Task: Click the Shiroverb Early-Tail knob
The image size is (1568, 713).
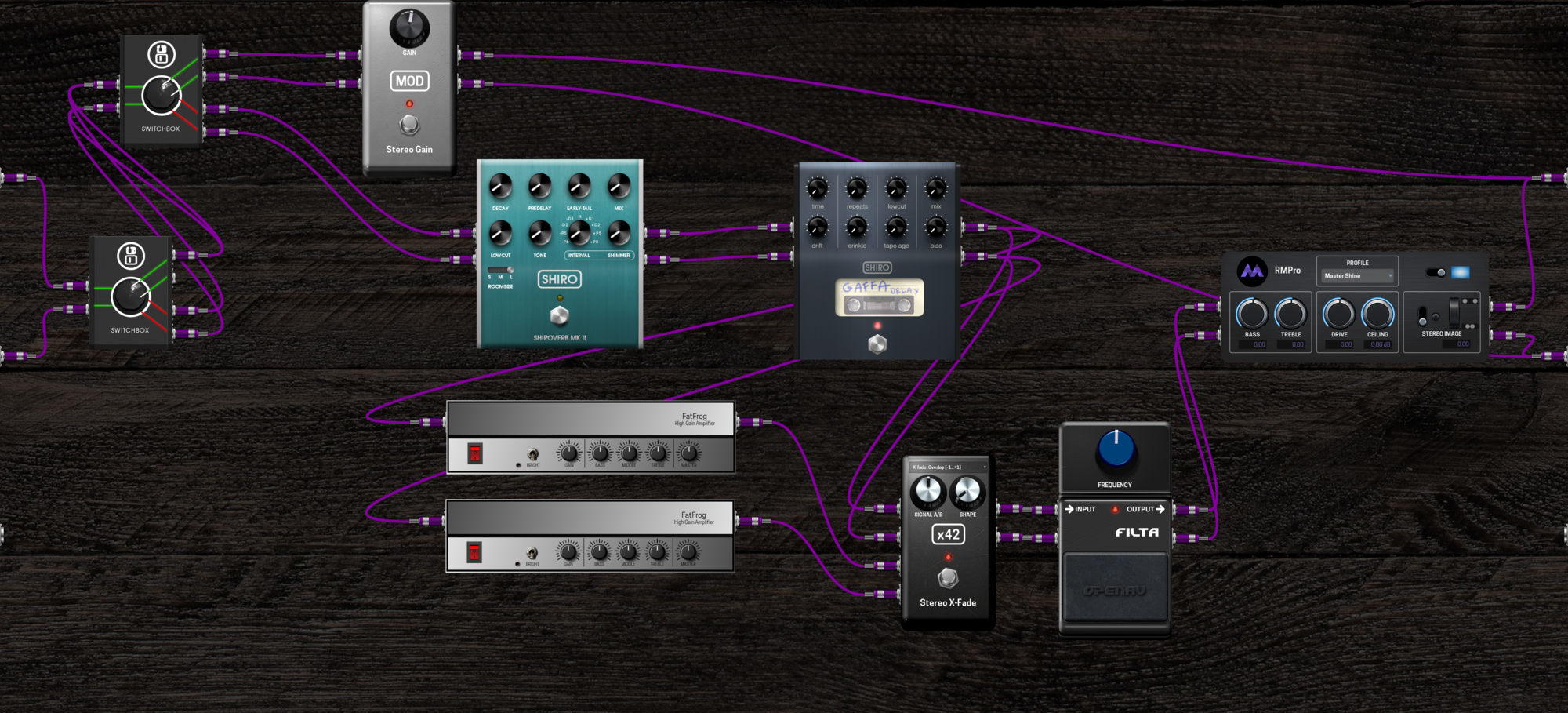Action: 579,187
